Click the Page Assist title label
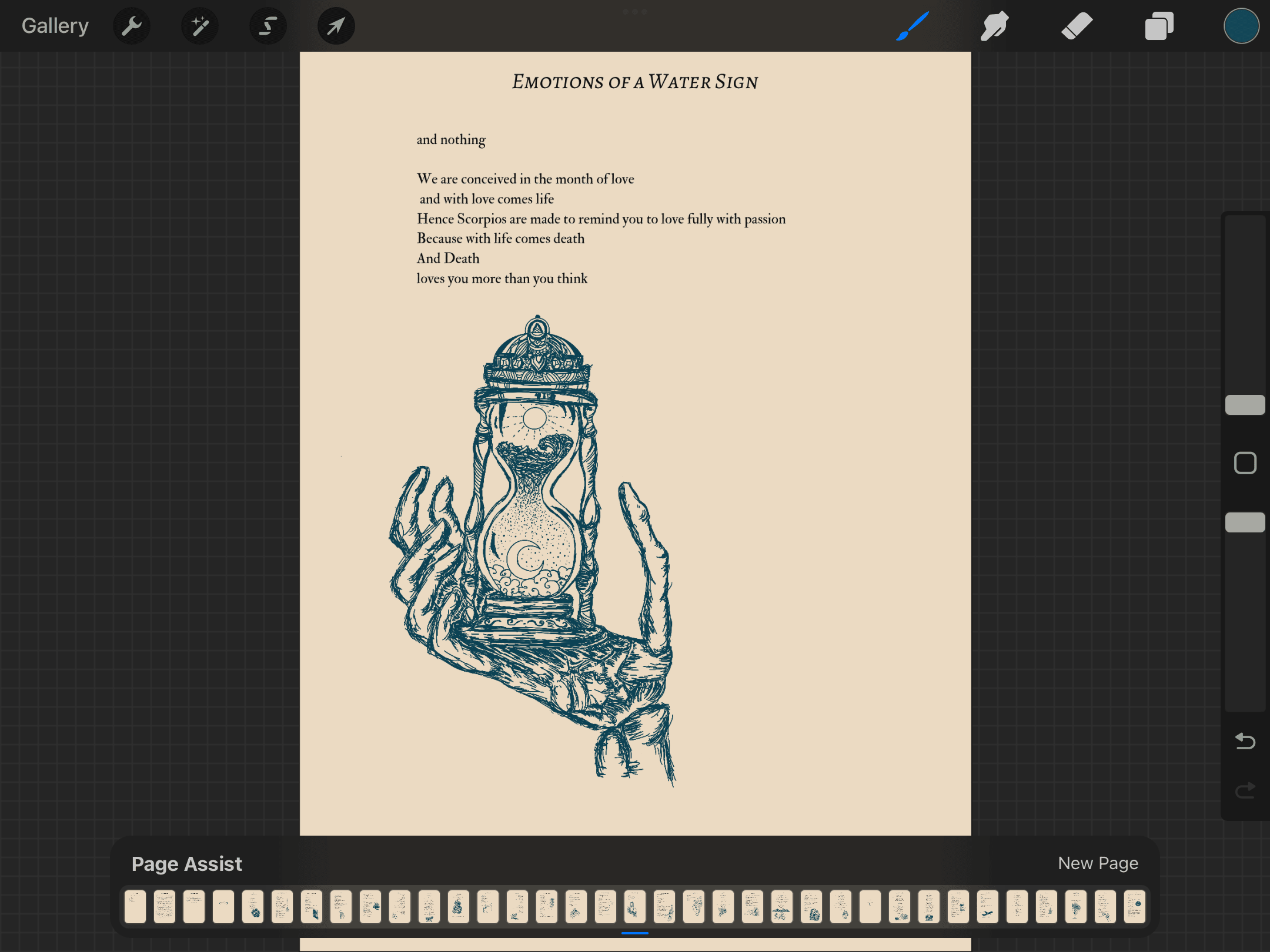 [x=186, y=864]
